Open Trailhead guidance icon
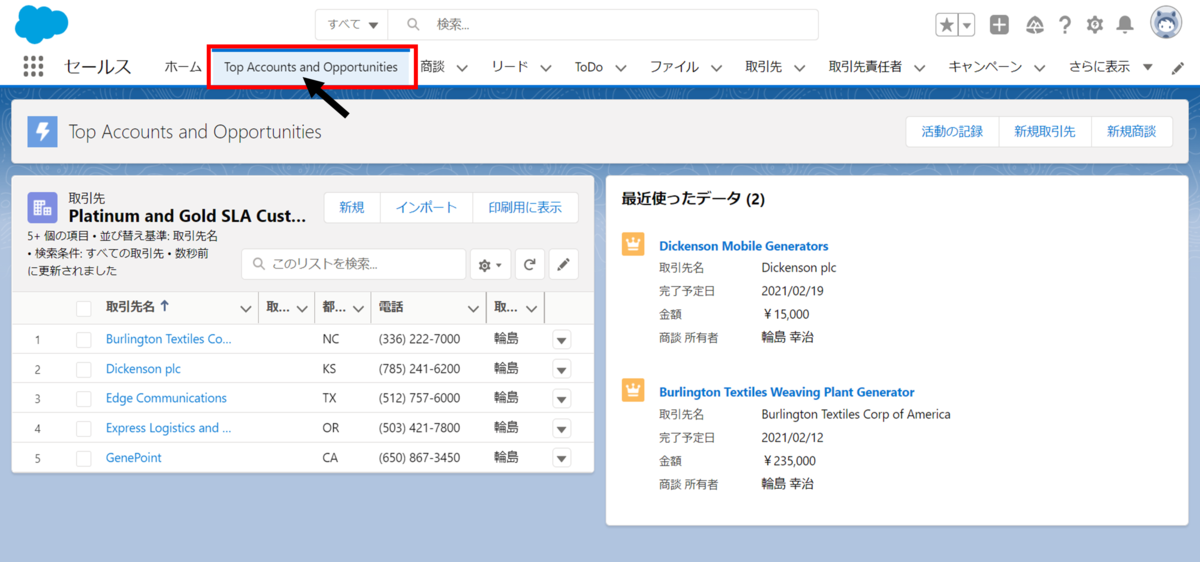Image resolution: width=1200 pixels, height=562 pixels. (1035, 25)
